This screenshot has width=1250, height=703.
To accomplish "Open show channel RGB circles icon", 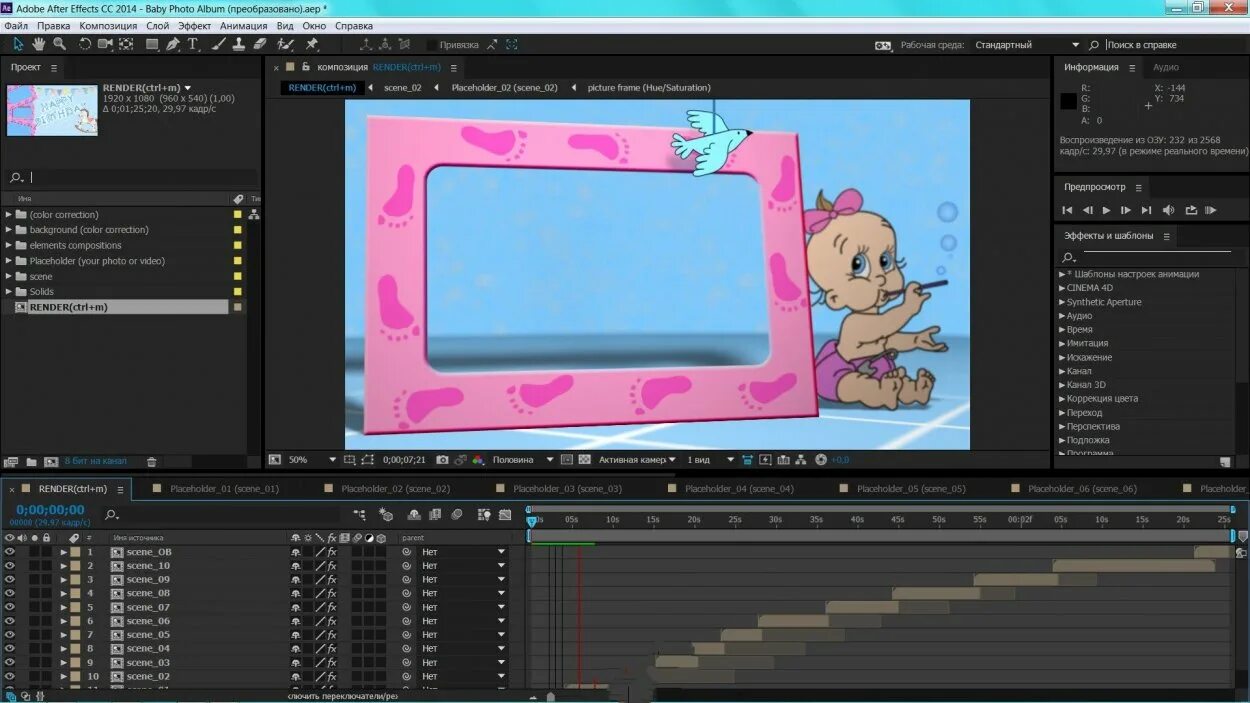I will [479, 460].
